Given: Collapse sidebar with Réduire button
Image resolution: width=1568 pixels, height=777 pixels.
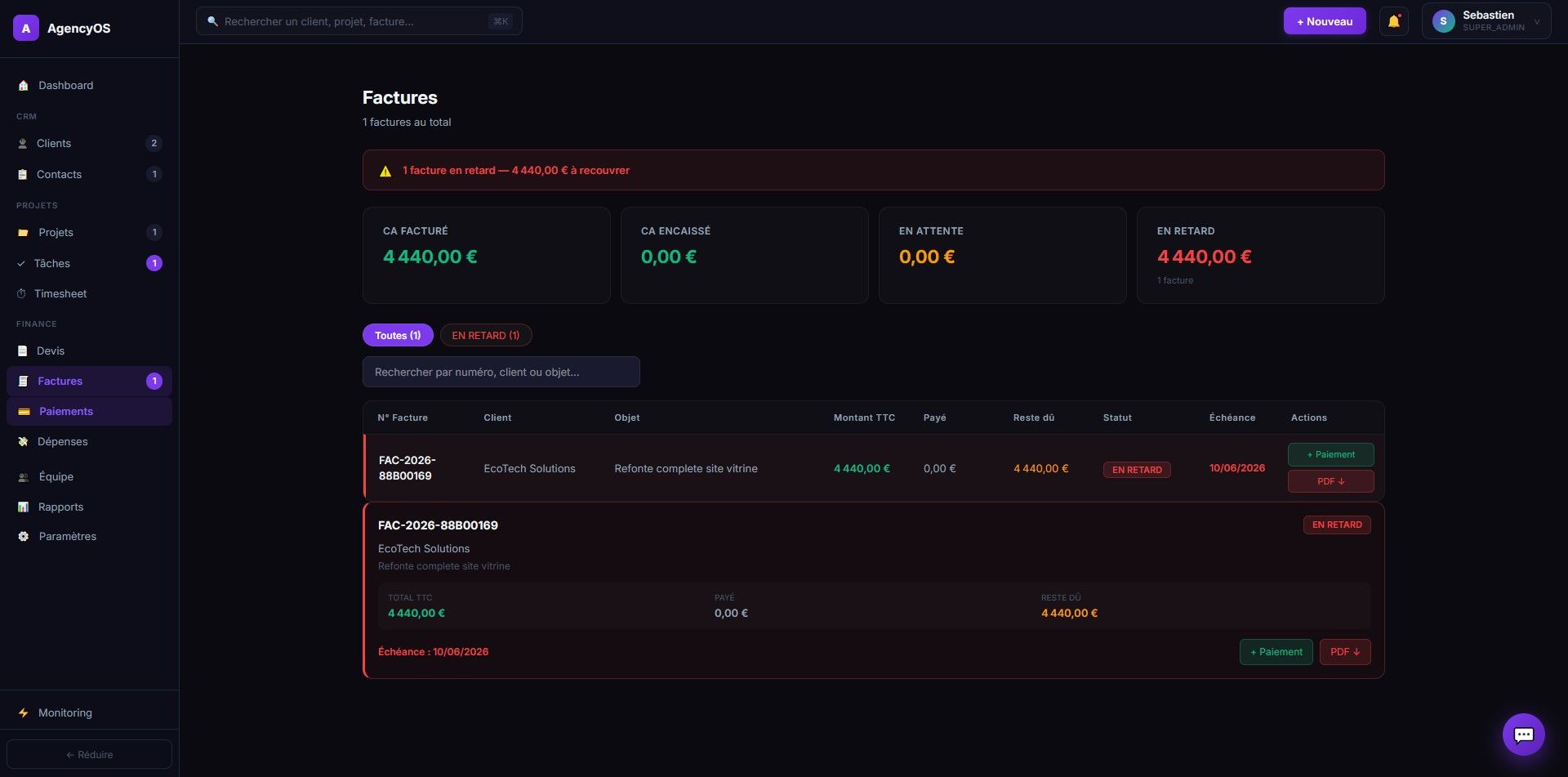Looking at the screenshot, I should pos(89,754).
